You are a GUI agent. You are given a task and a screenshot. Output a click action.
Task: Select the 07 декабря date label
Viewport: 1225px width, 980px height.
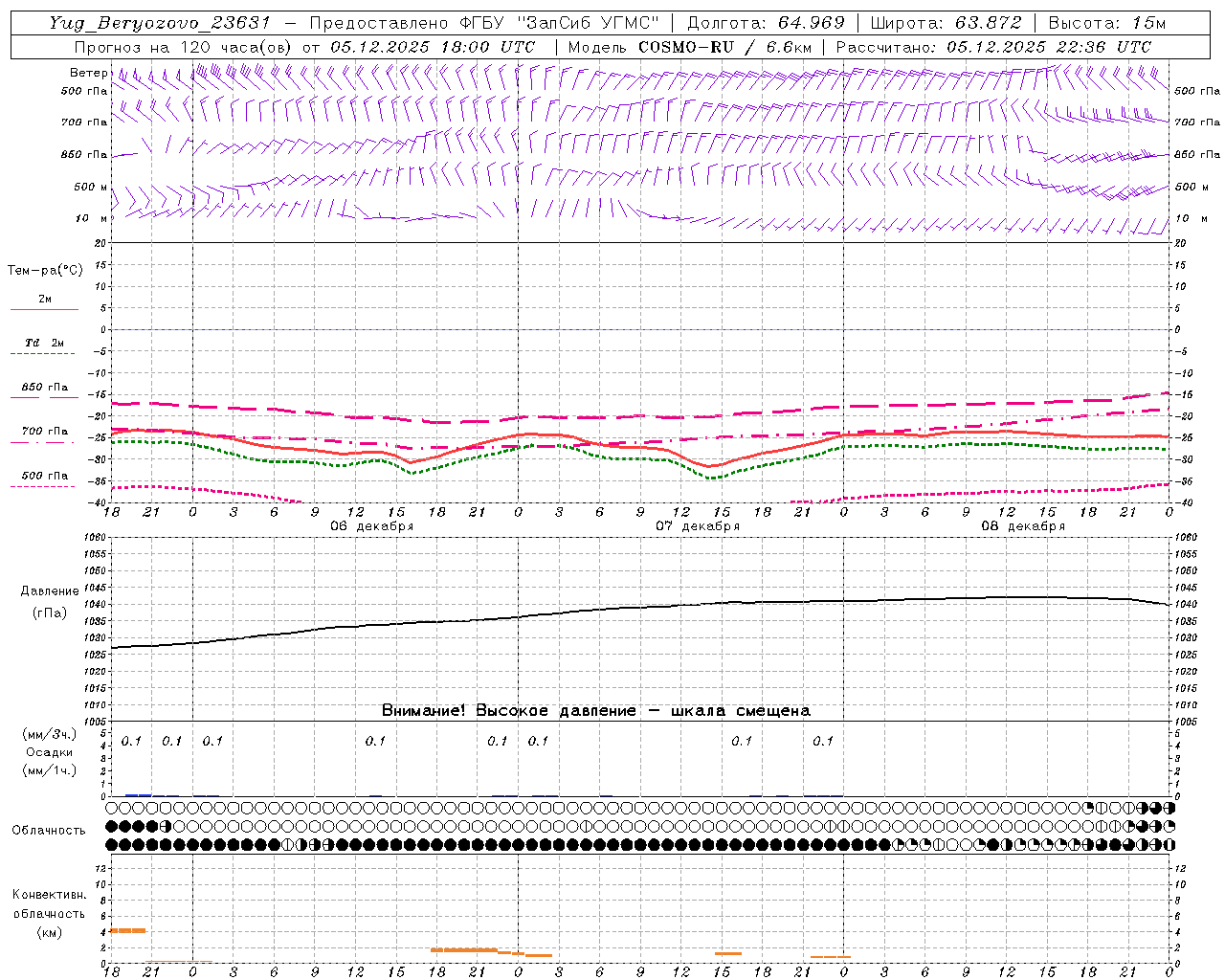[x=697, y=526]
